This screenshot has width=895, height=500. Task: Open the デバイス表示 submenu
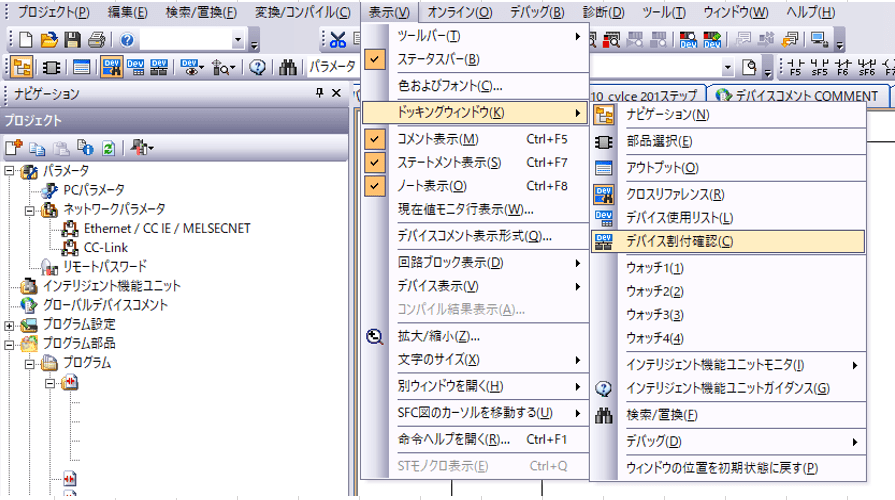(475, 286)
